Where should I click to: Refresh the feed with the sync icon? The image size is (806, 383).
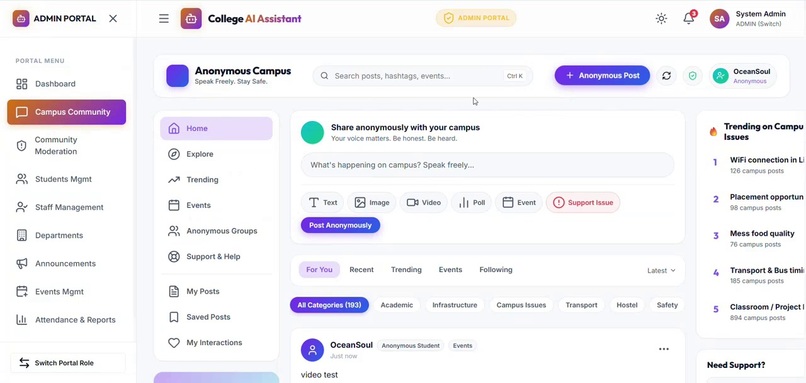[667, 76]
